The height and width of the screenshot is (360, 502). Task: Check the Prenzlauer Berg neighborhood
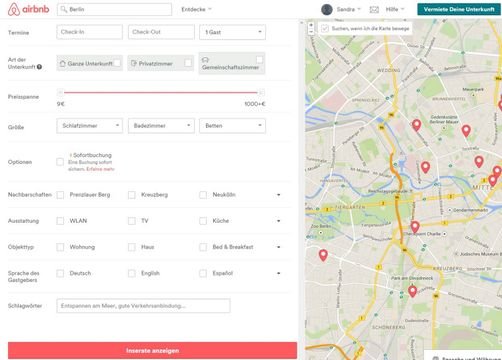[60, 195]
